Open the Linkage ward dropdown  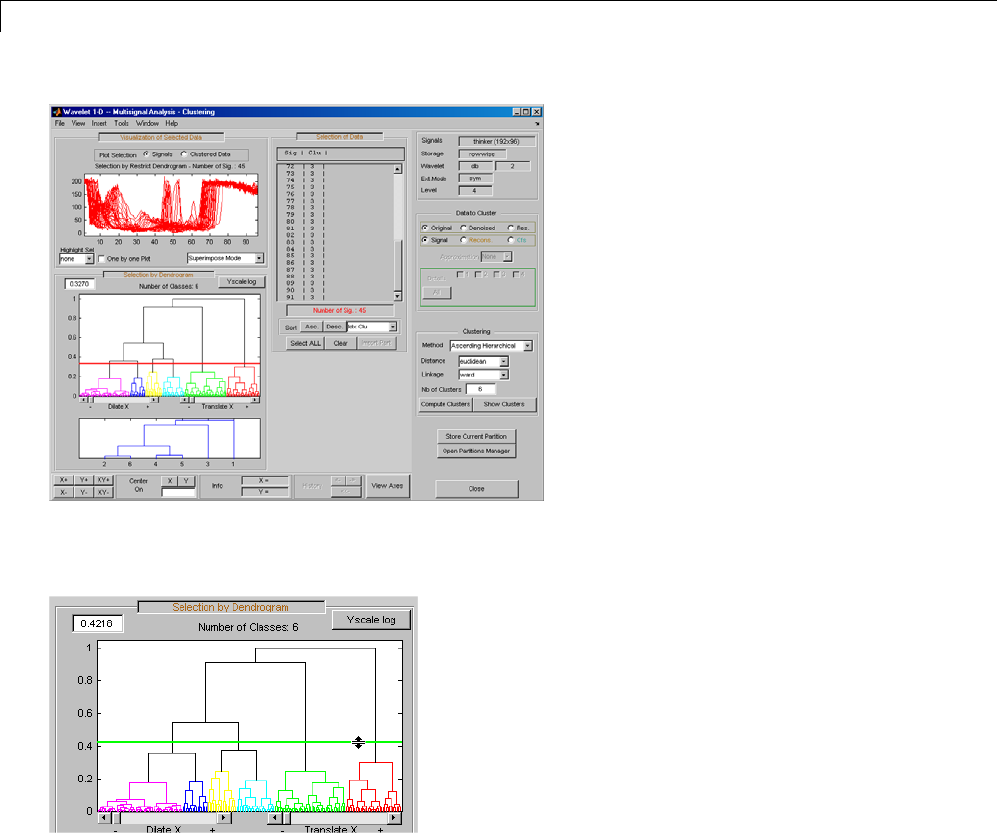(x=484, y=375)
